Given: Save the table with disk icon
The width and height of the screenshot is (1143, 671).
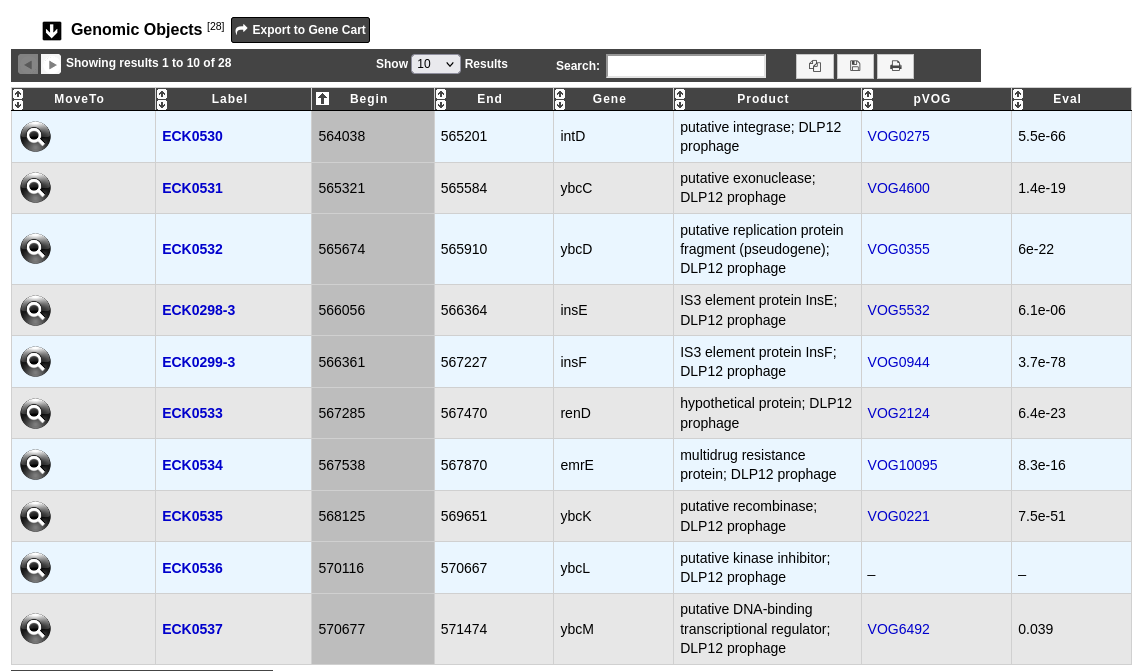Looking at the screenshot, I should 855,66.
